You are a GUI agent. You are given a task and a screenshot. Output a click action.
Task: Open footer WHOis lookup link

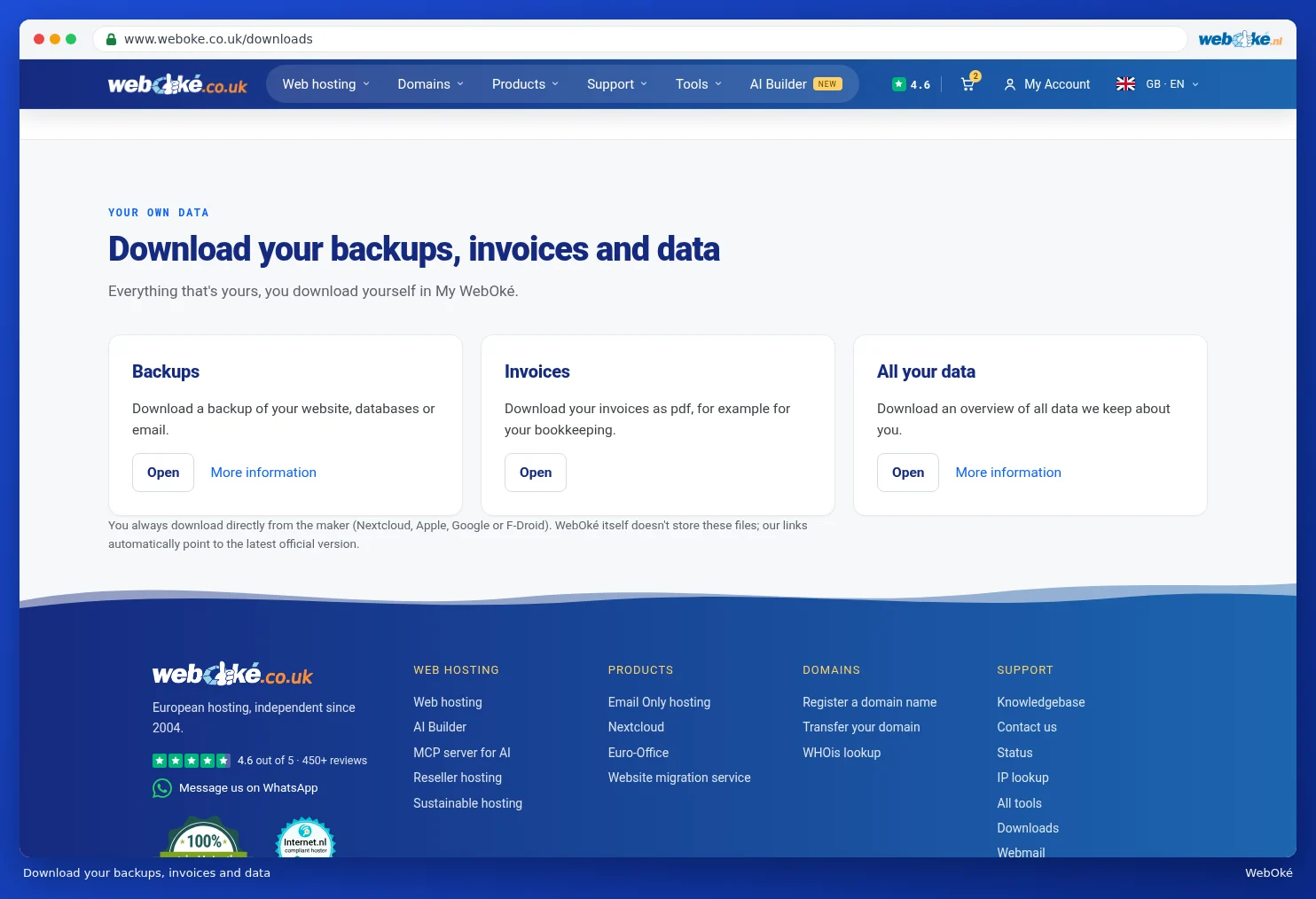(842, 753)
